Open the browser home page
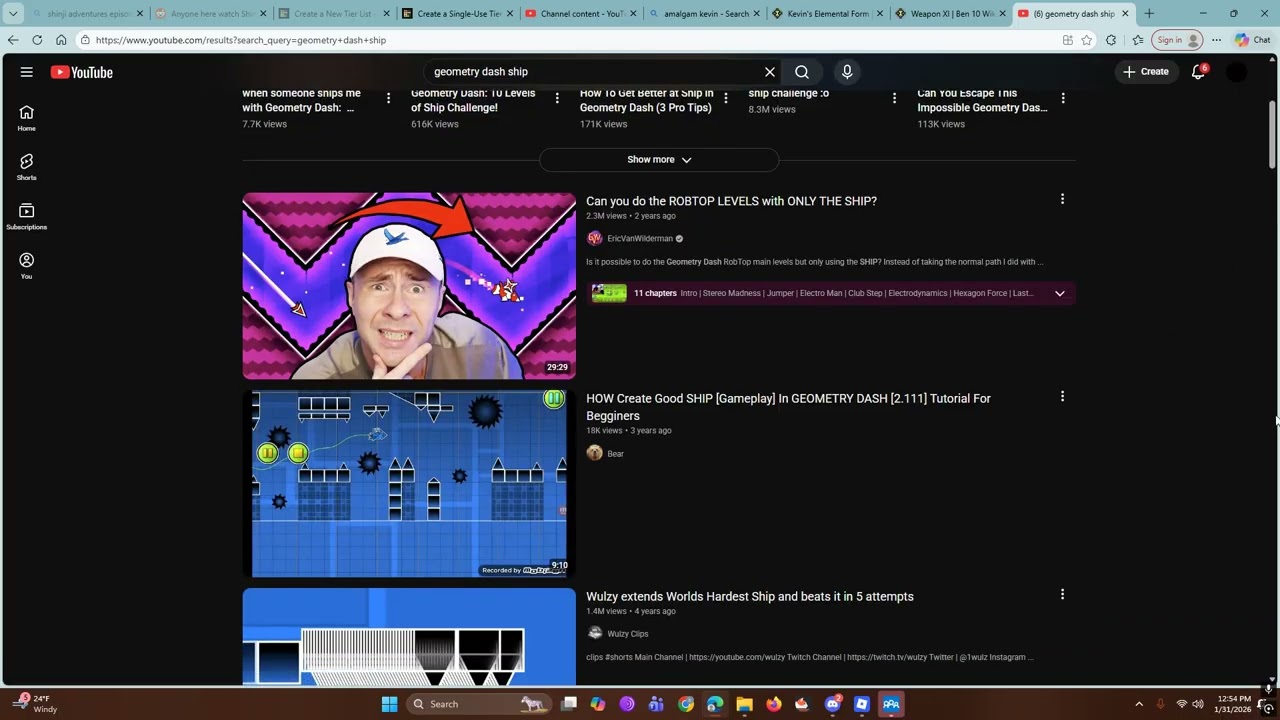This screenshot has width=1280, height=720. 61,40
